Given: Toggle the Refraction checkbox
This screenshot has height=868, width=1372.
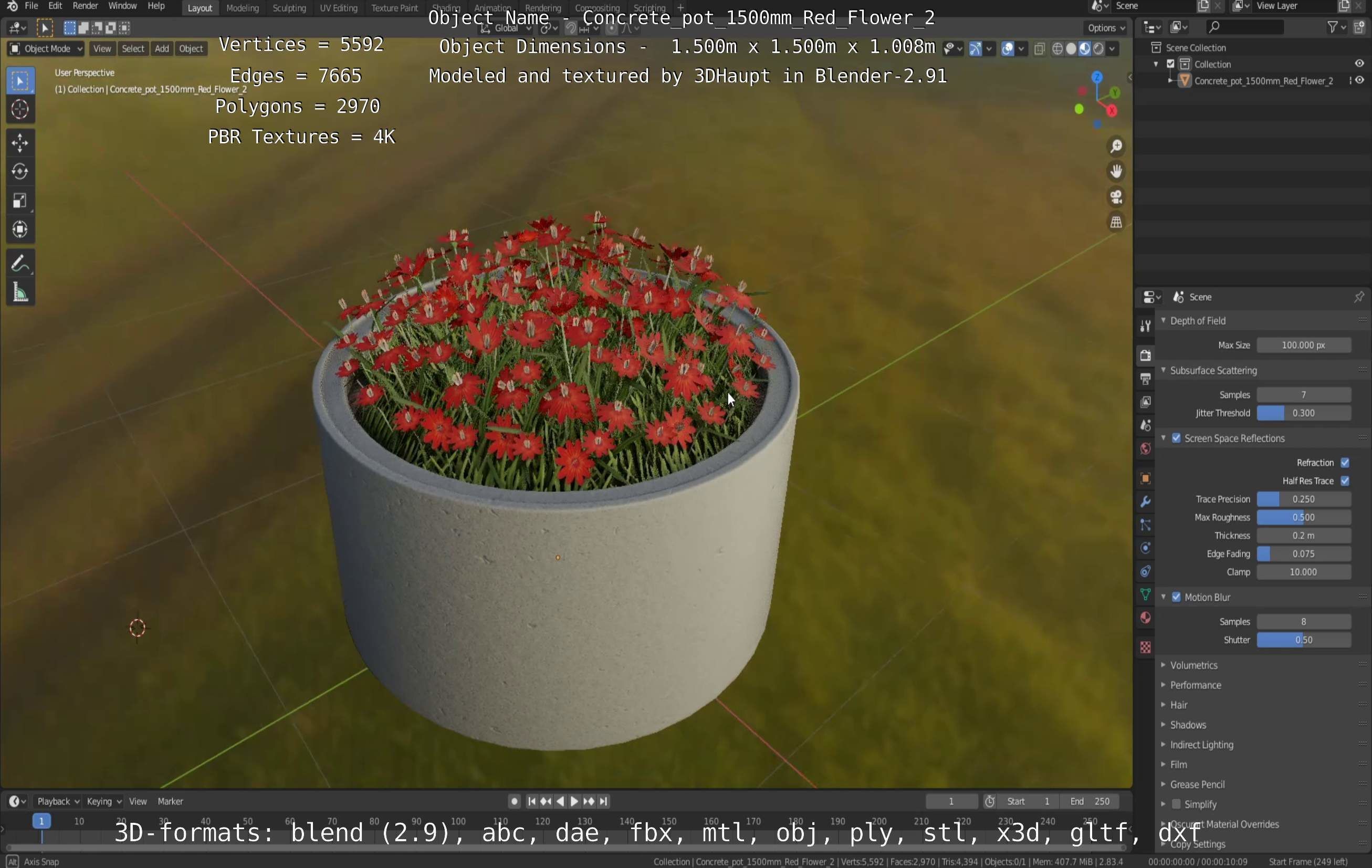Looking at the screenshot, I should coord(1345,463).
